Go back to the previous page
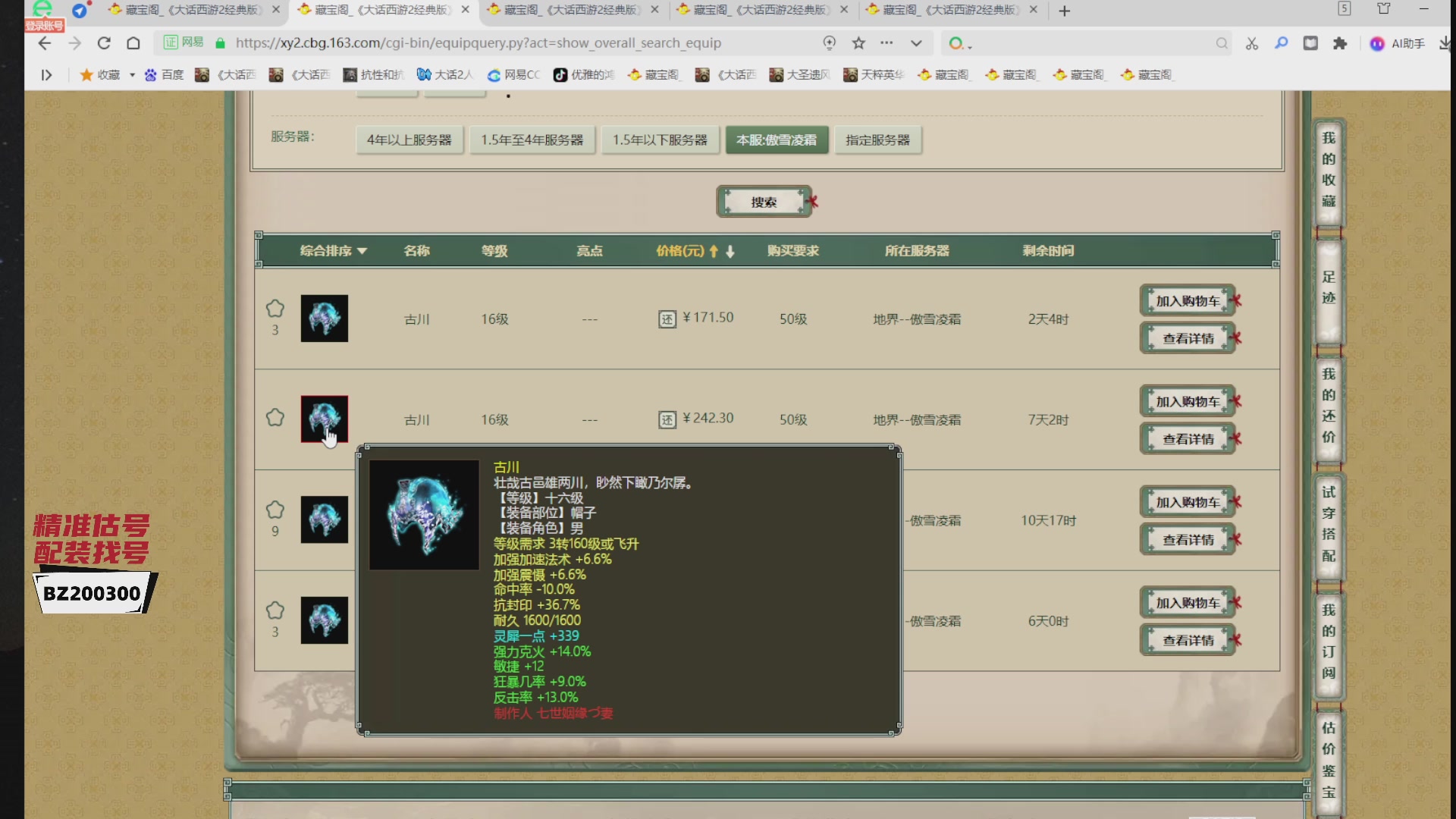The width and height of the screenshot is (1456, 819). (45, 43)
